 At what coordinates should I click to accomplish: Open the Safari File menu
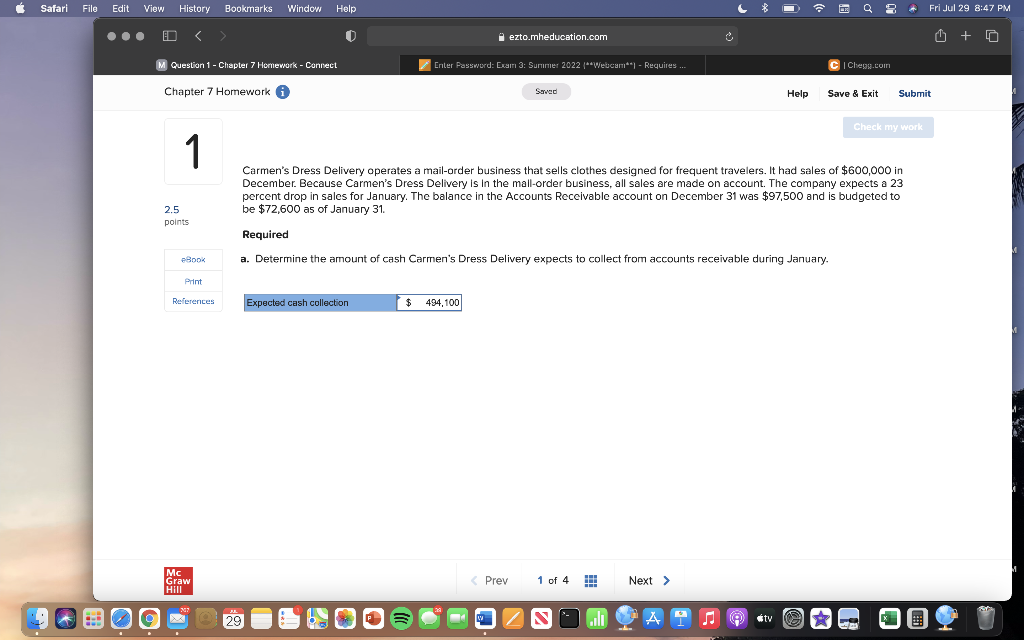click(89, 8)
